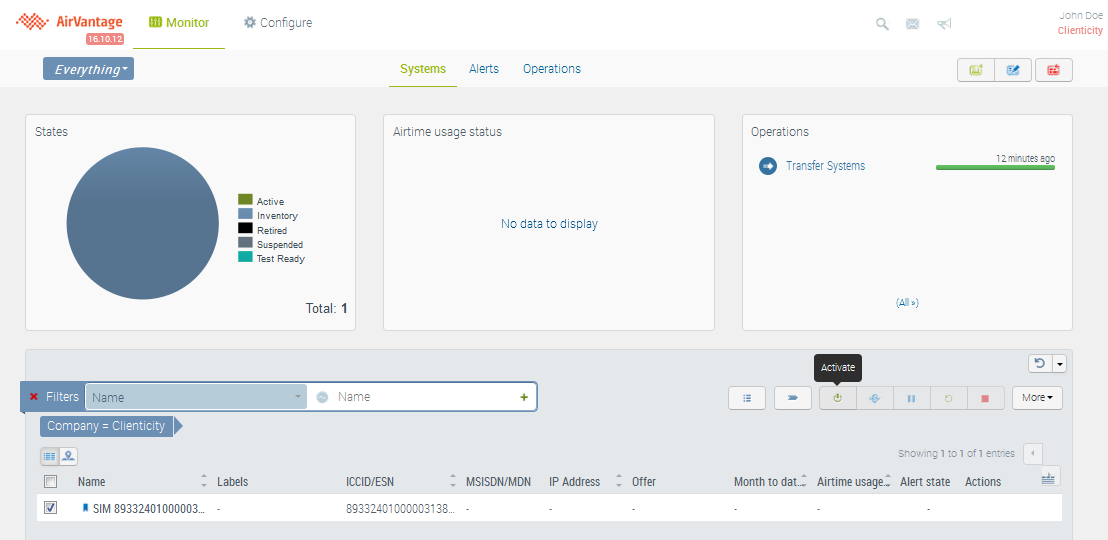
Task: Click the green add widget icon
Action: tap(976, 70)
